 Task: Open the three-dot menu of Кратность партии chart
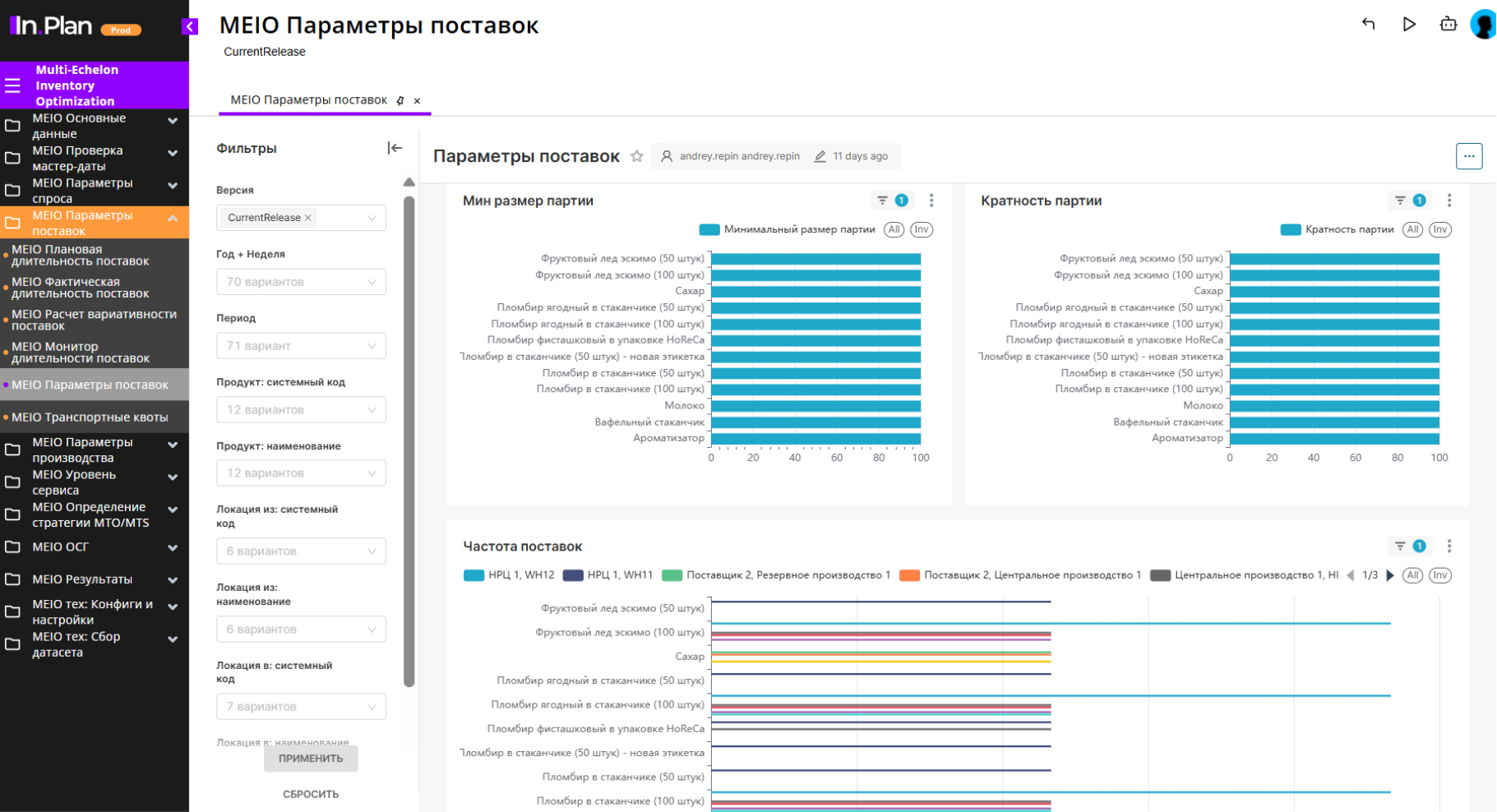(x=1448, y=201)
